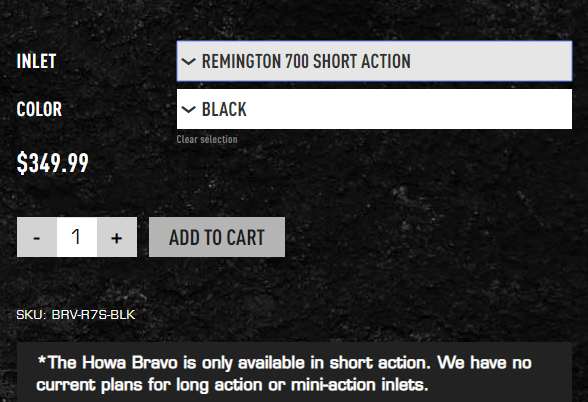
Task: Click the word ACTION in Inlet dropdown
Action: pos(386,61)
